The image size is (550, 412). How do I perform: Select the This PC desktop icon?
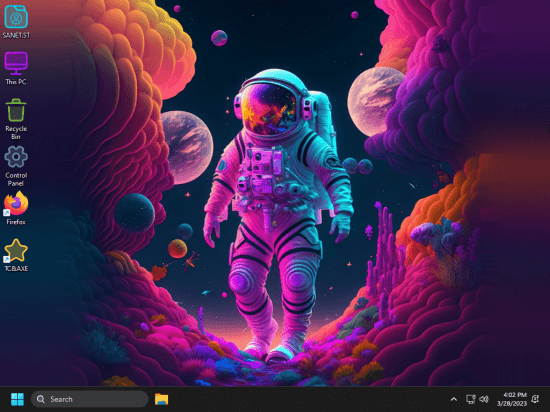pos(16,68)
